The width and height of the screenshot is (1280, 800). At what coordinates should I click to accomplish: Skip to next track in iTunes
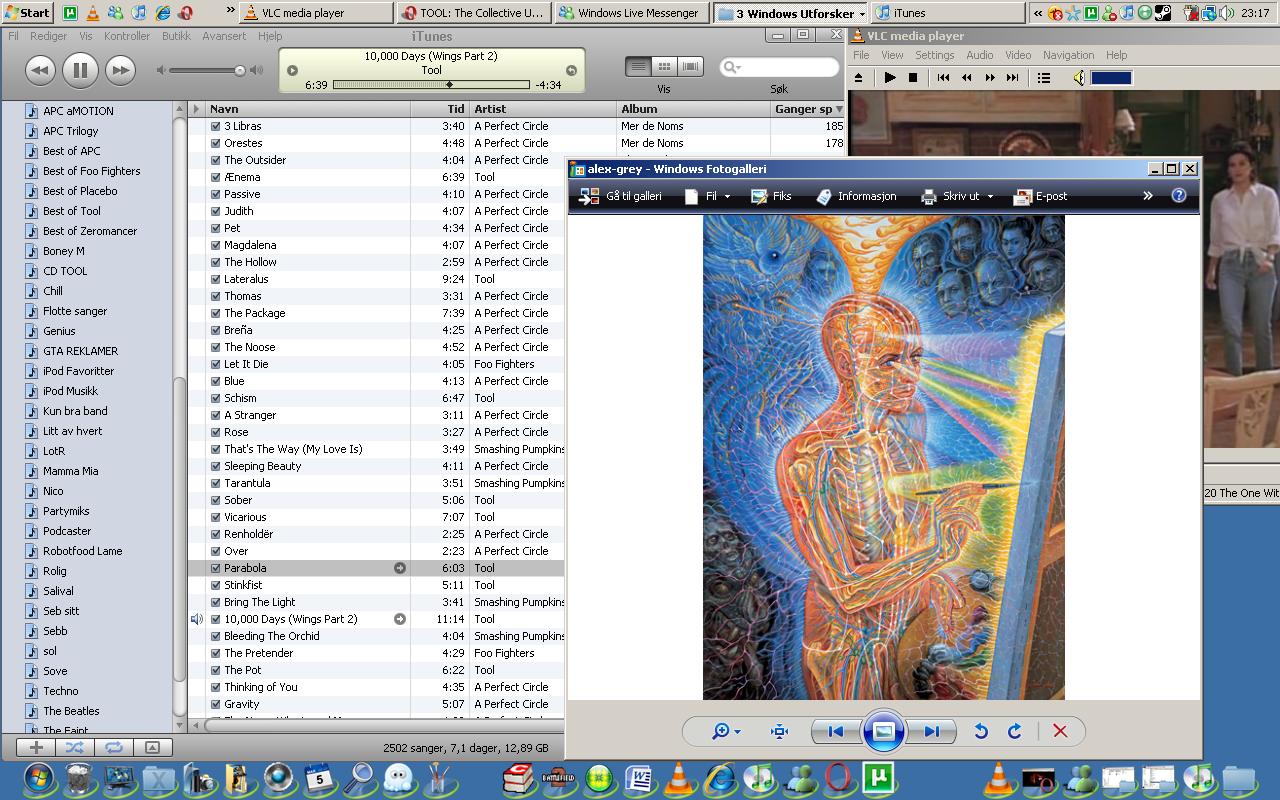tap(120, 70)
